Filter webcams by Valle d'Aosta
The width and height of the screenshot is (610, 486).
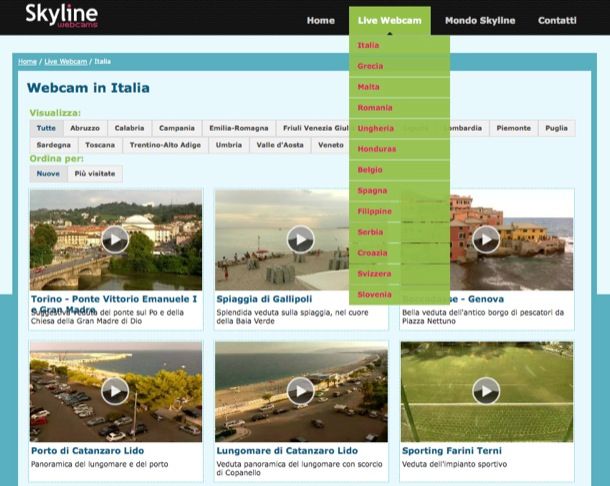(x=280, y=145)
